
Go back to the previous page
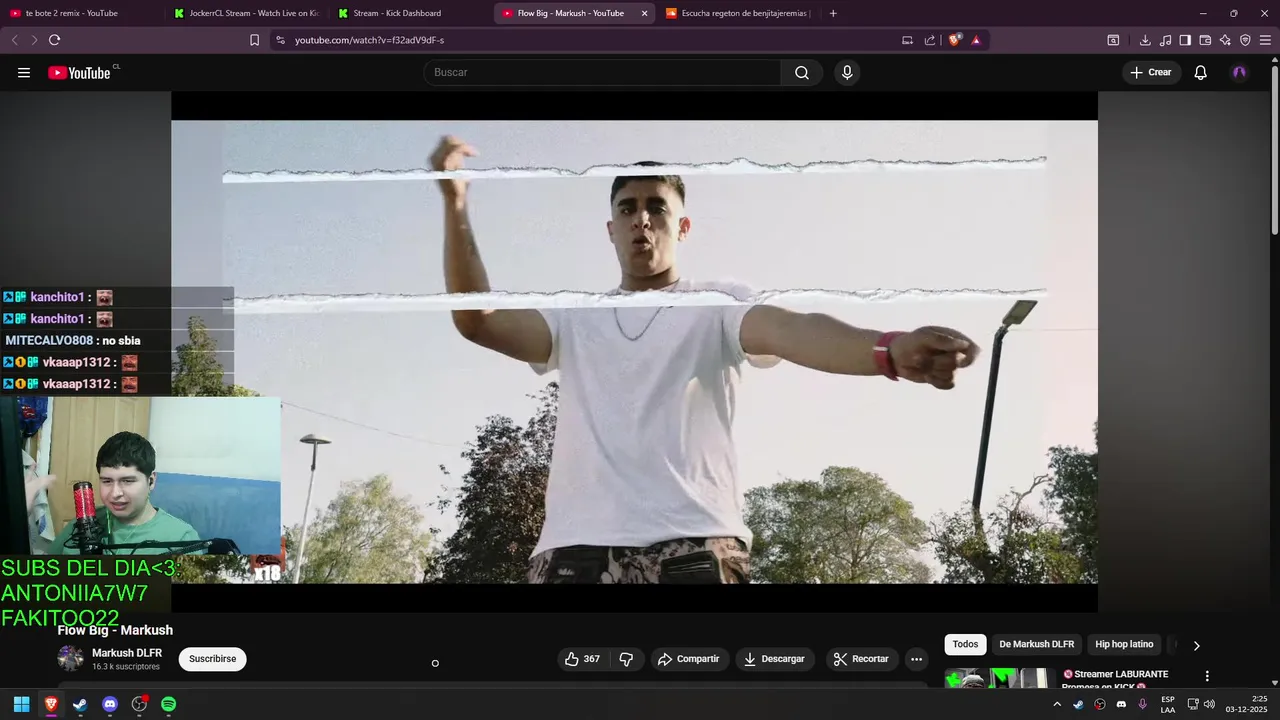(x=14, y=40)
